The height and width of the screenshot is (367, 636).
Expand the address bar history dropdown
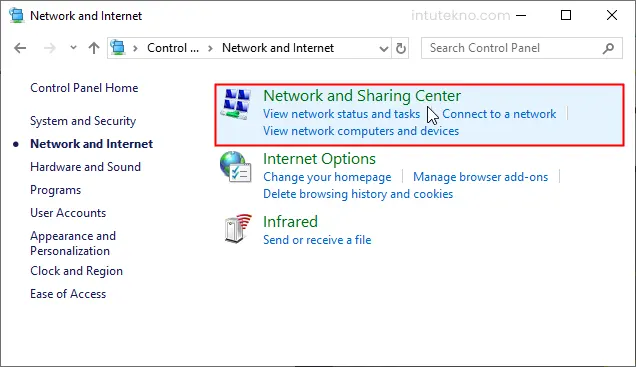[x=383, y=49]
